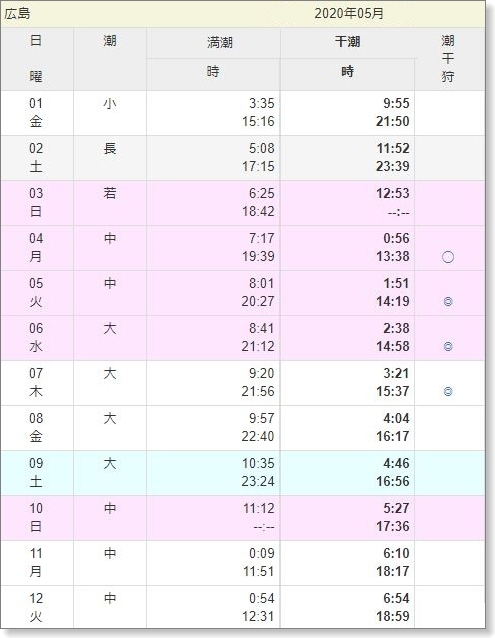Click the 潮 column header

tap(110, 41)
